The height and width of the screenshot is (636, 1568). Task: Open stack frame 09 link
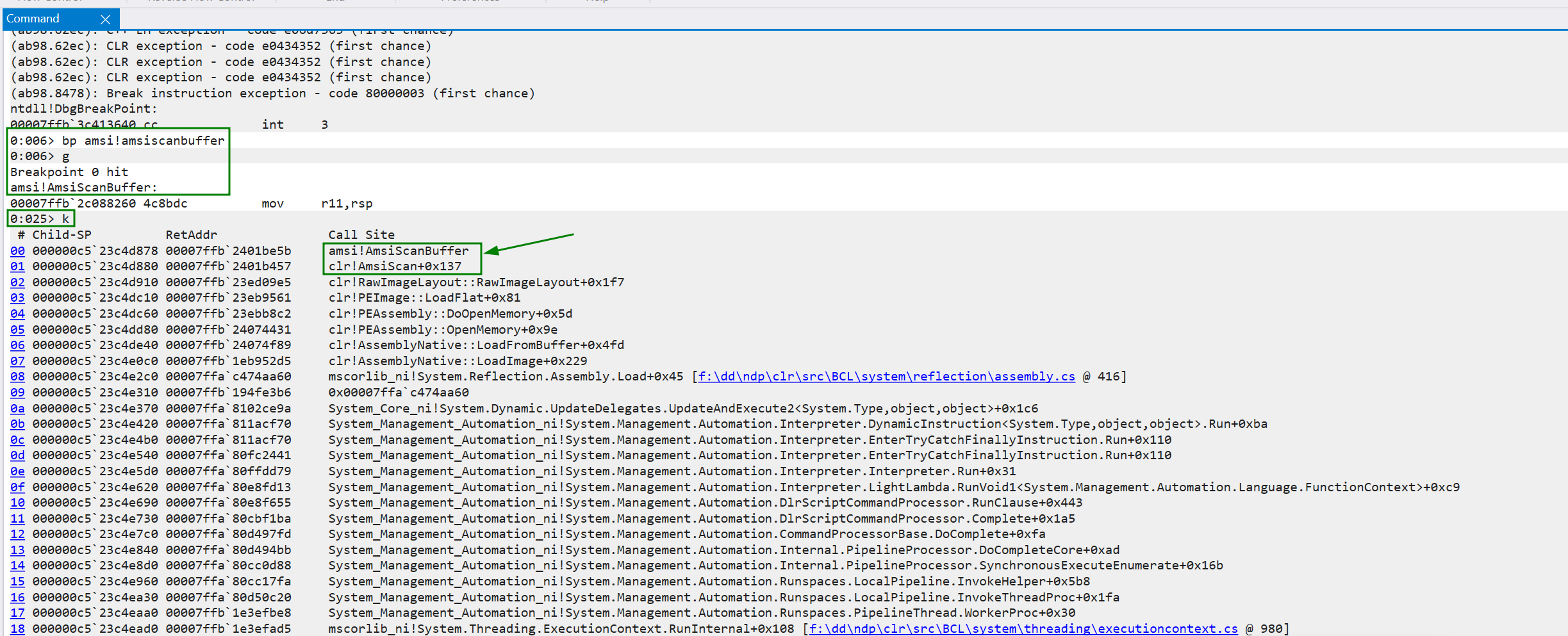pos(17,393)
